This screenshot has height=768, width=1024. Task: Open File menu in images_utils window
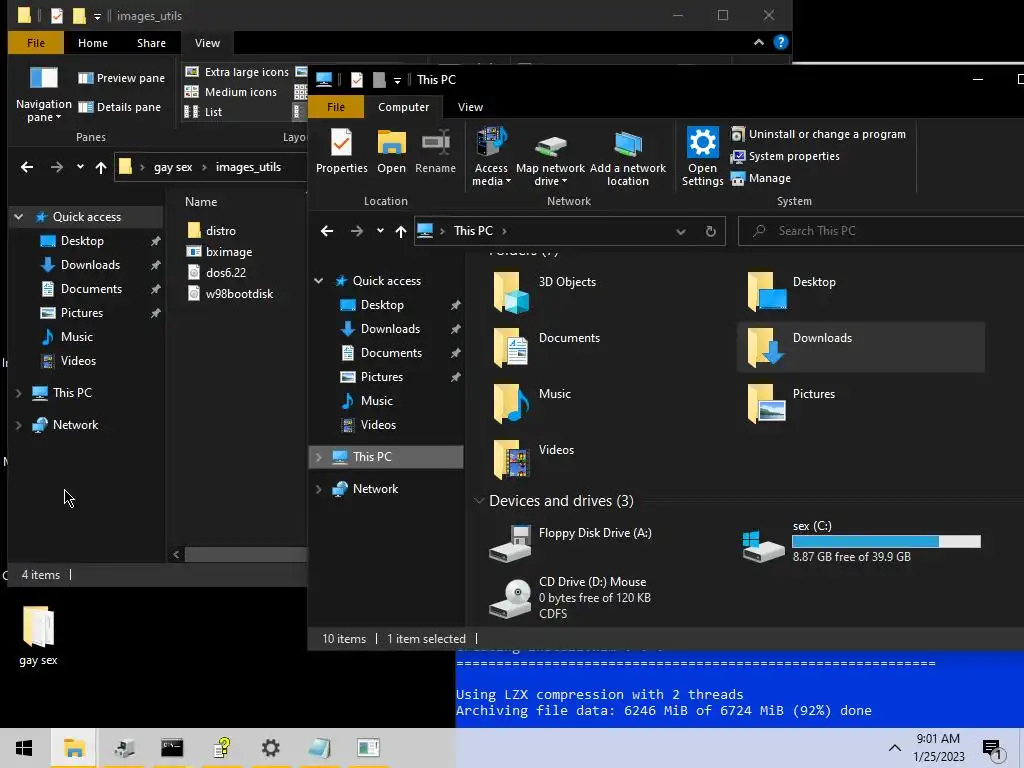point(36,43)
